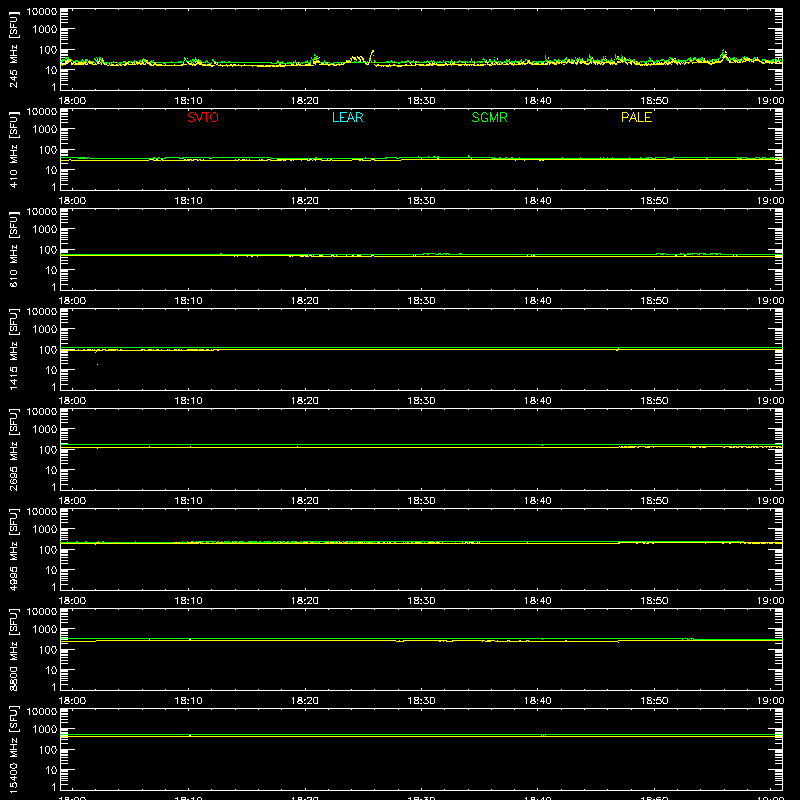Select the 245 MHz [SFU] axis title
Viewport: 800px width, 800px height.
[14, 49]
